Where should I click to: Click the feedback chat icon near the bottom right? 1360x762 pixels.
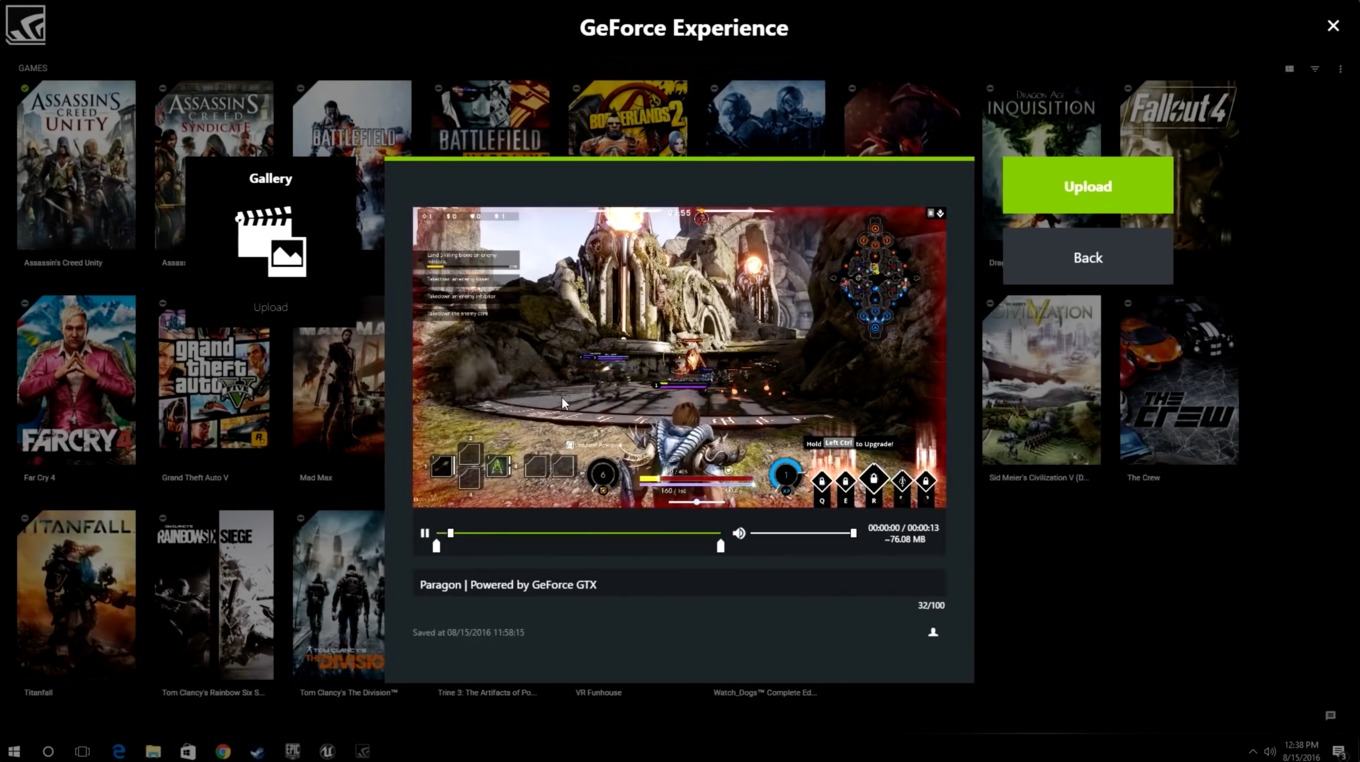point(1330,716)
